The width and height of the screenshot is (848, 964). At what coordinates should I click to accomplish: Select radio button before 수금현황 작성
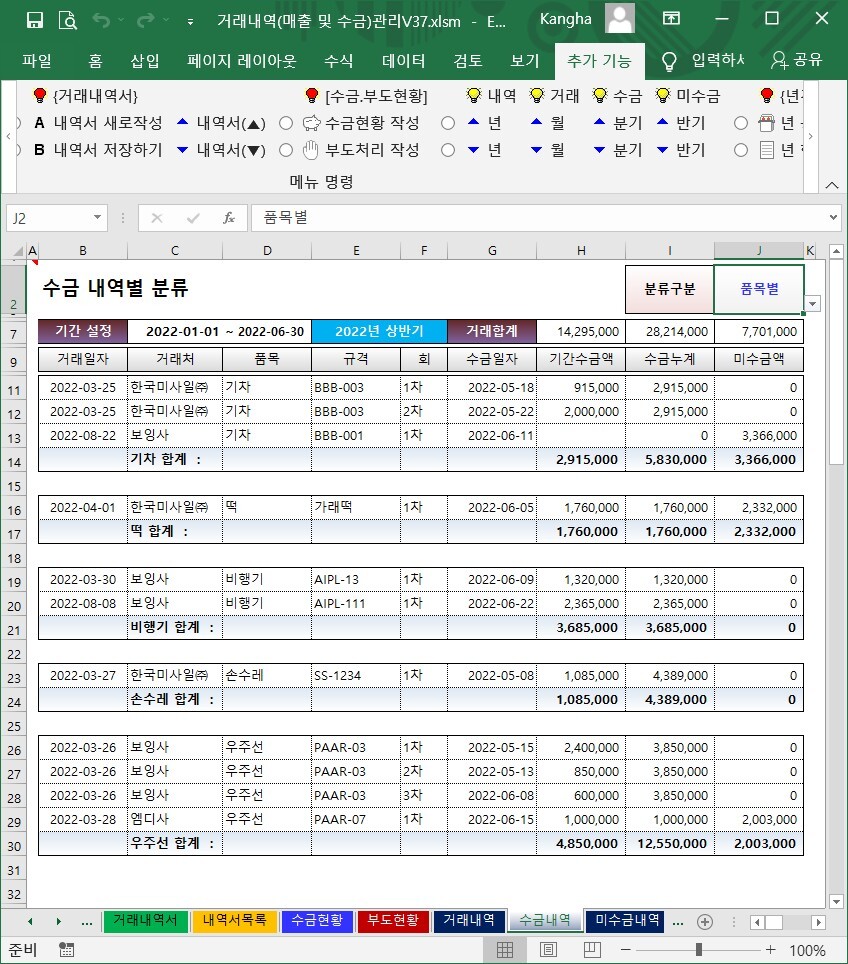pyautogui.click(x=286, y=124)
